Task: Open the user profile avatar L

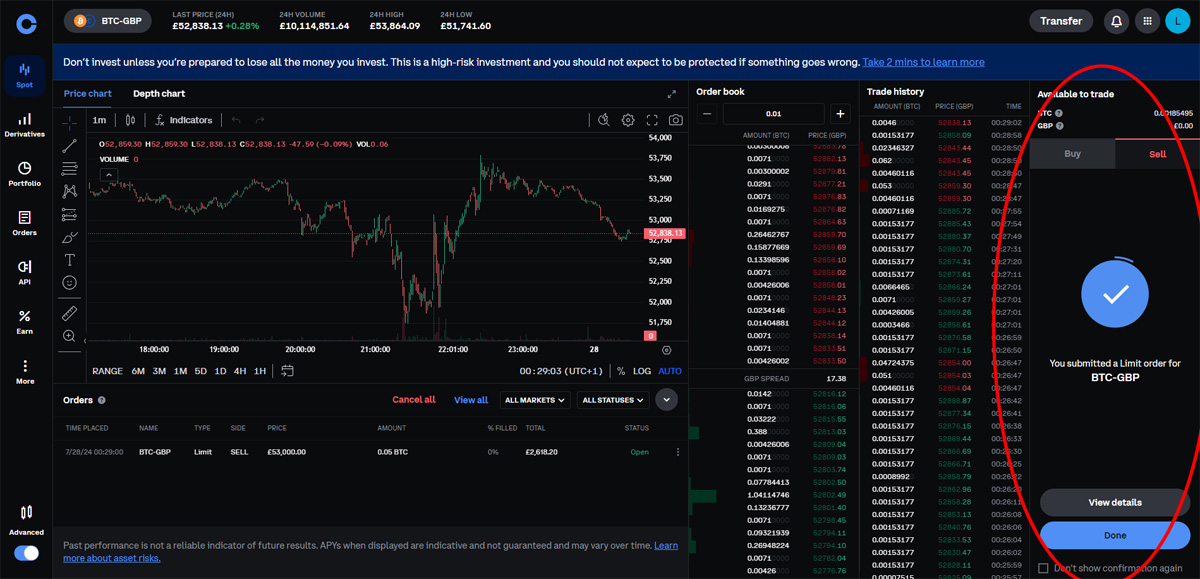Action: (x=1177, y=21)
